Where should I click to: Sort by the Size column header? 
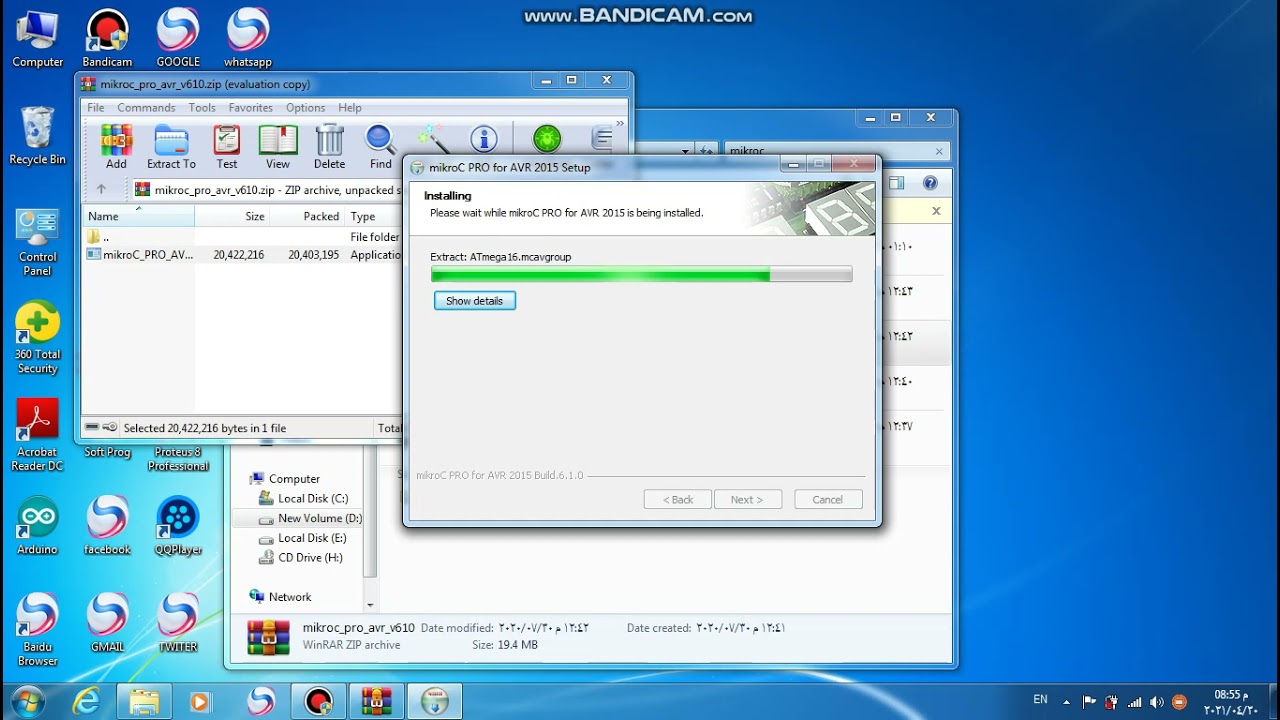tap(233, 216)
